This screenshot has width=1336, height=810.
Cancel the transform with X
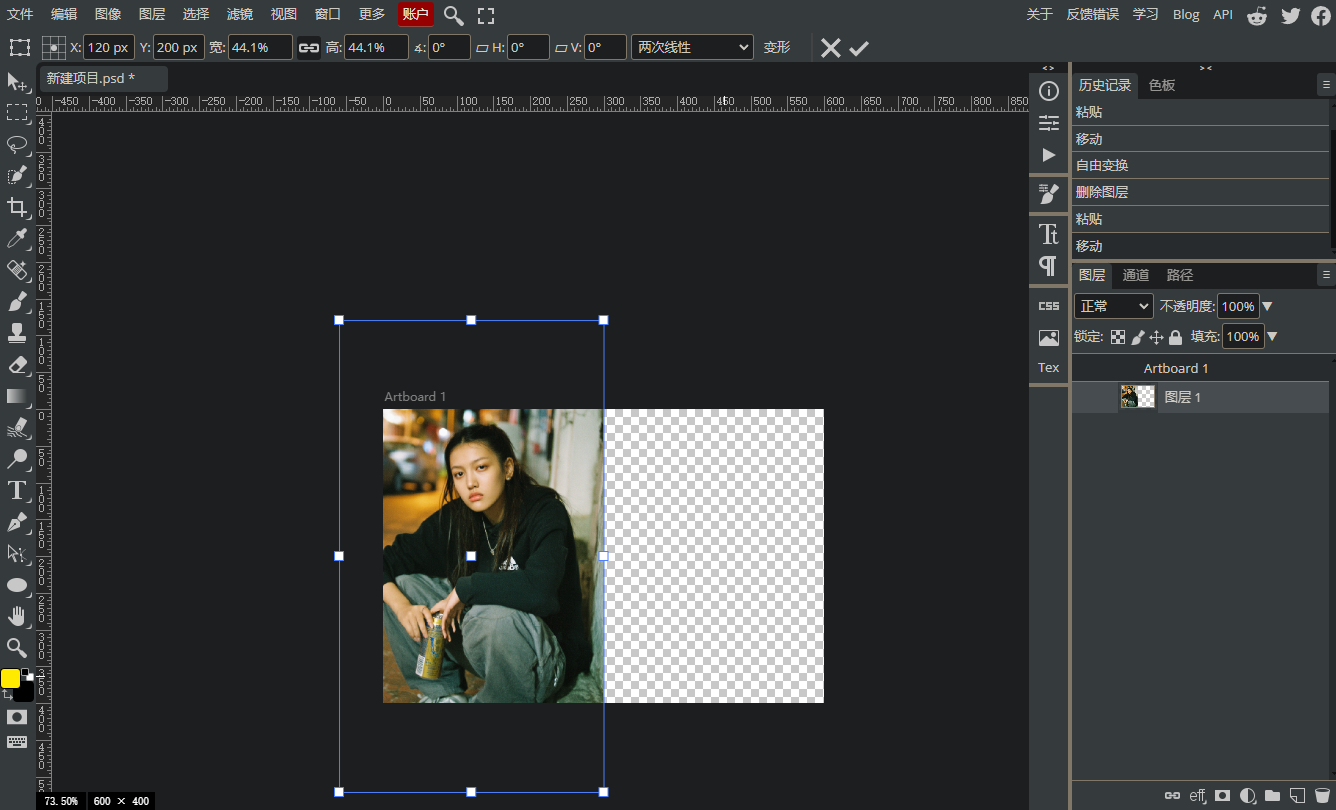pos(830,48)
